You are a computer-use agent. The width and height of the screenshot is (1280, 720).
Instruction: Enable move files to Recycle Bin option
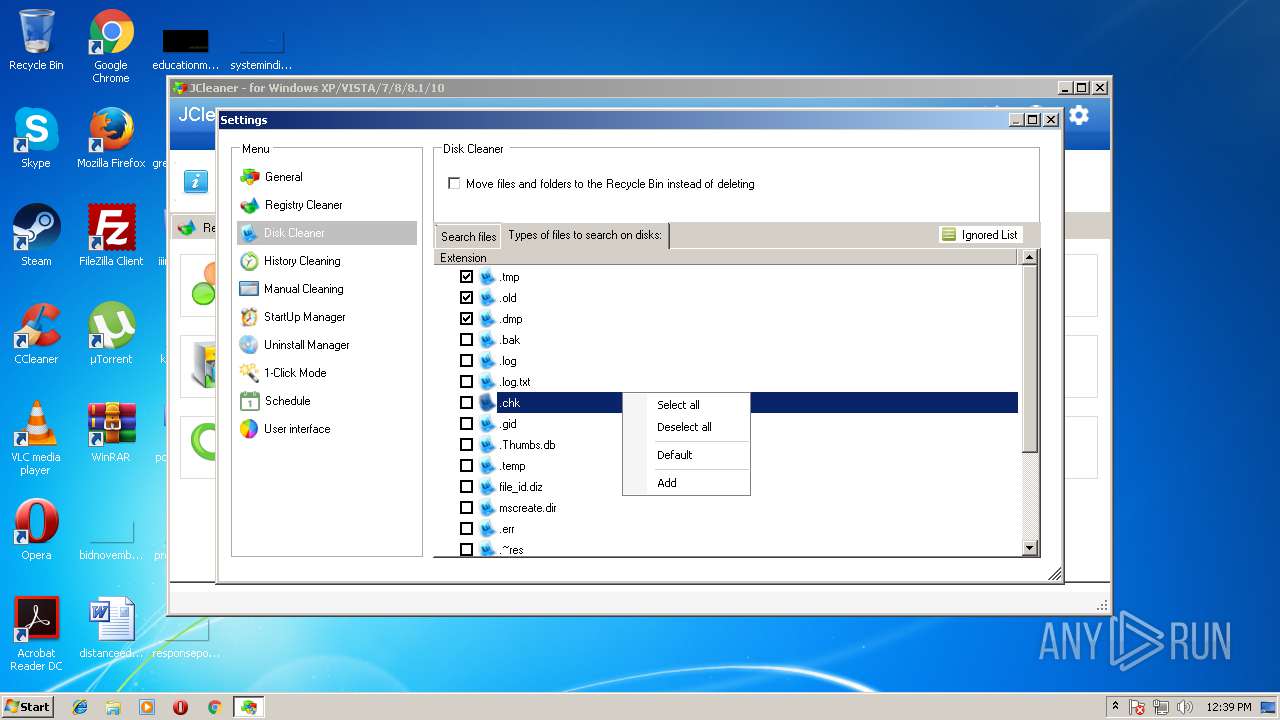pos(454,184)
